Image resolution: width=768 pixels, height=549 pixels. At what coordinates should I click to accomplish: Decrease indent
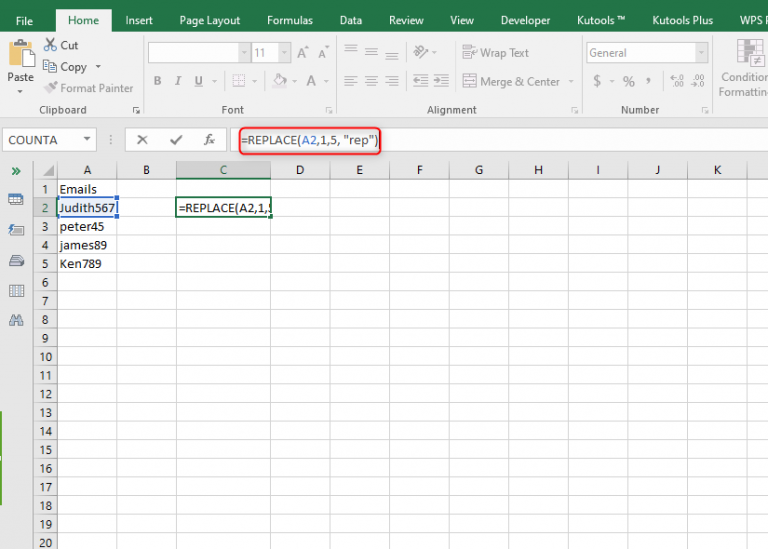[420, 81]
